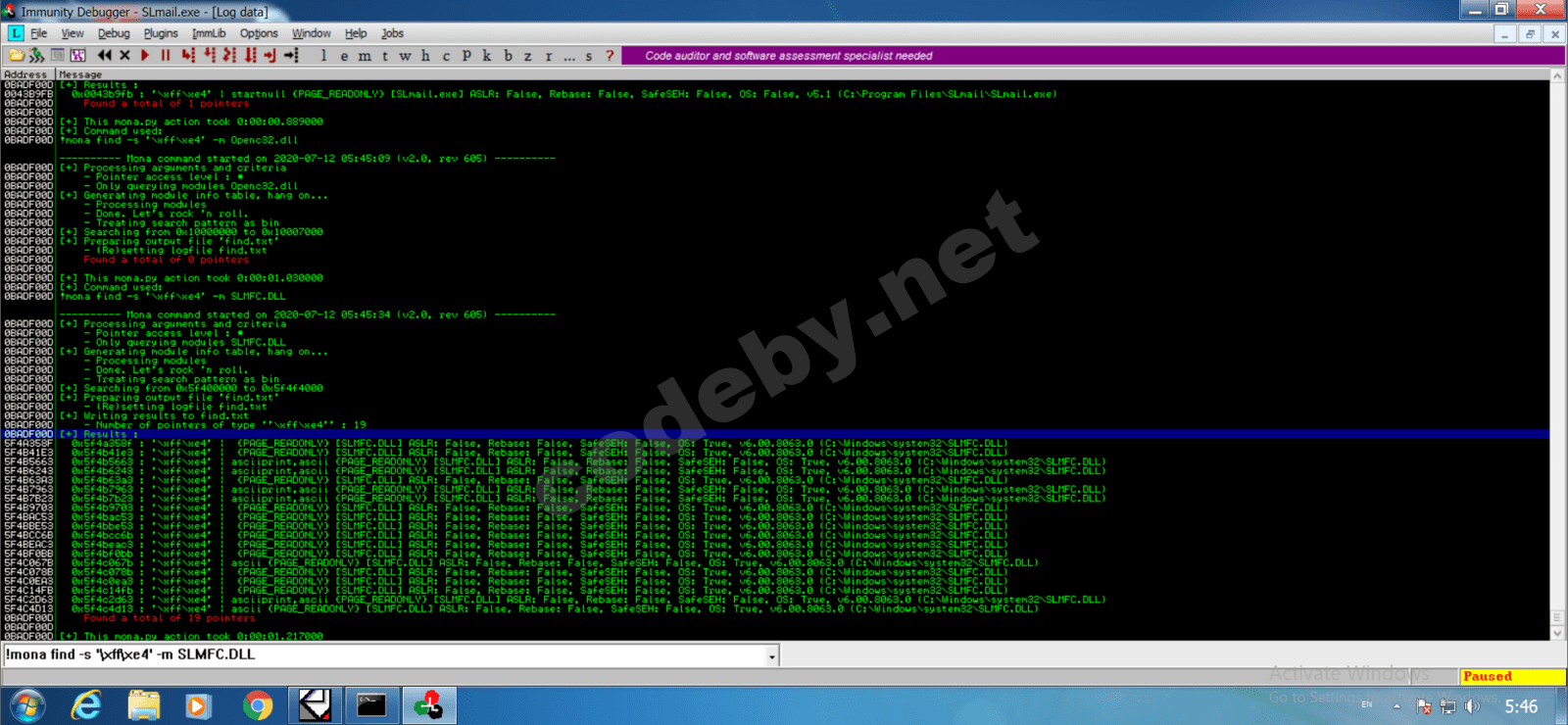The image size is (1568, 725).
Task: Show Memory map with 'm' button
Action: tap(365, 56)
